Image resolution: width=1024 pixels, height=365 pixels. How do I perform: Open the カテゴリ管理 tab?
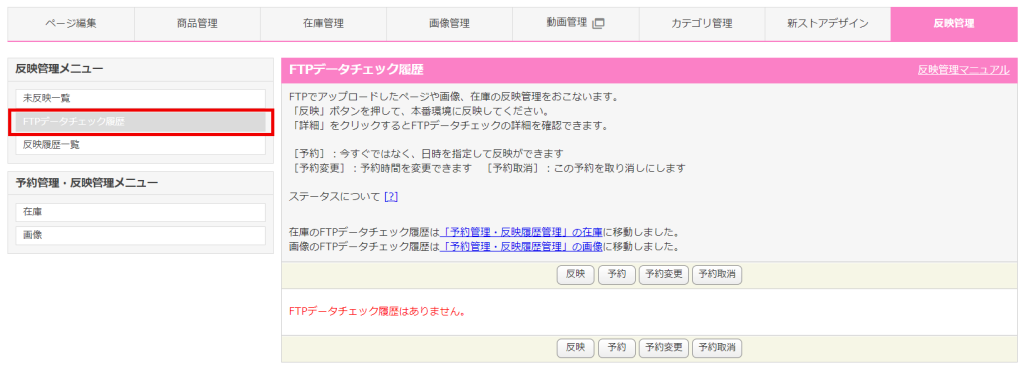pos(701,24)
